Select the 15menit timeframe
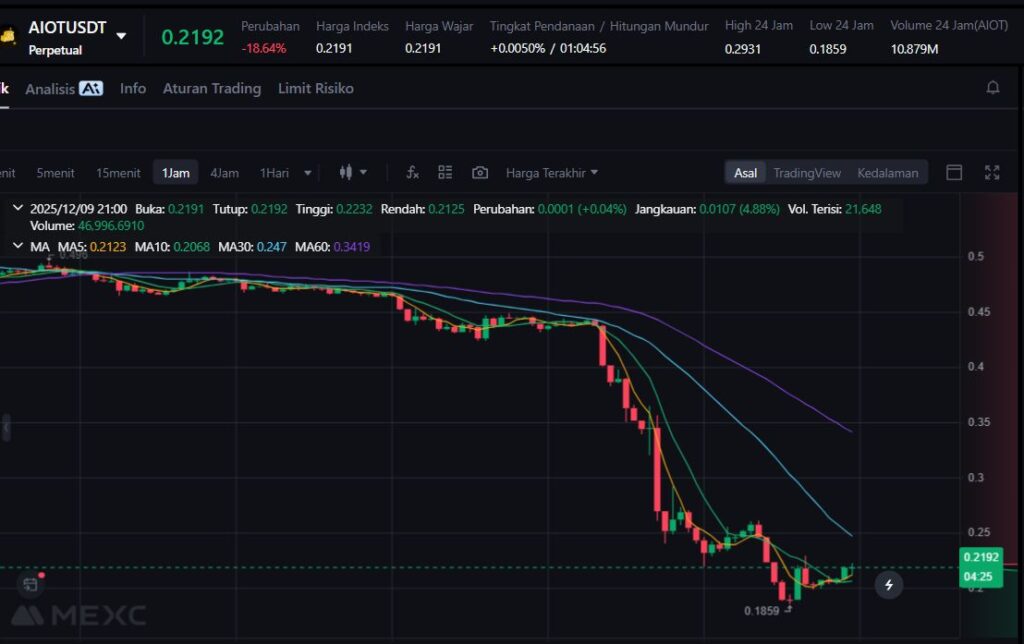Viewport: 1024px width, 644px height. (x=118, y=173)
